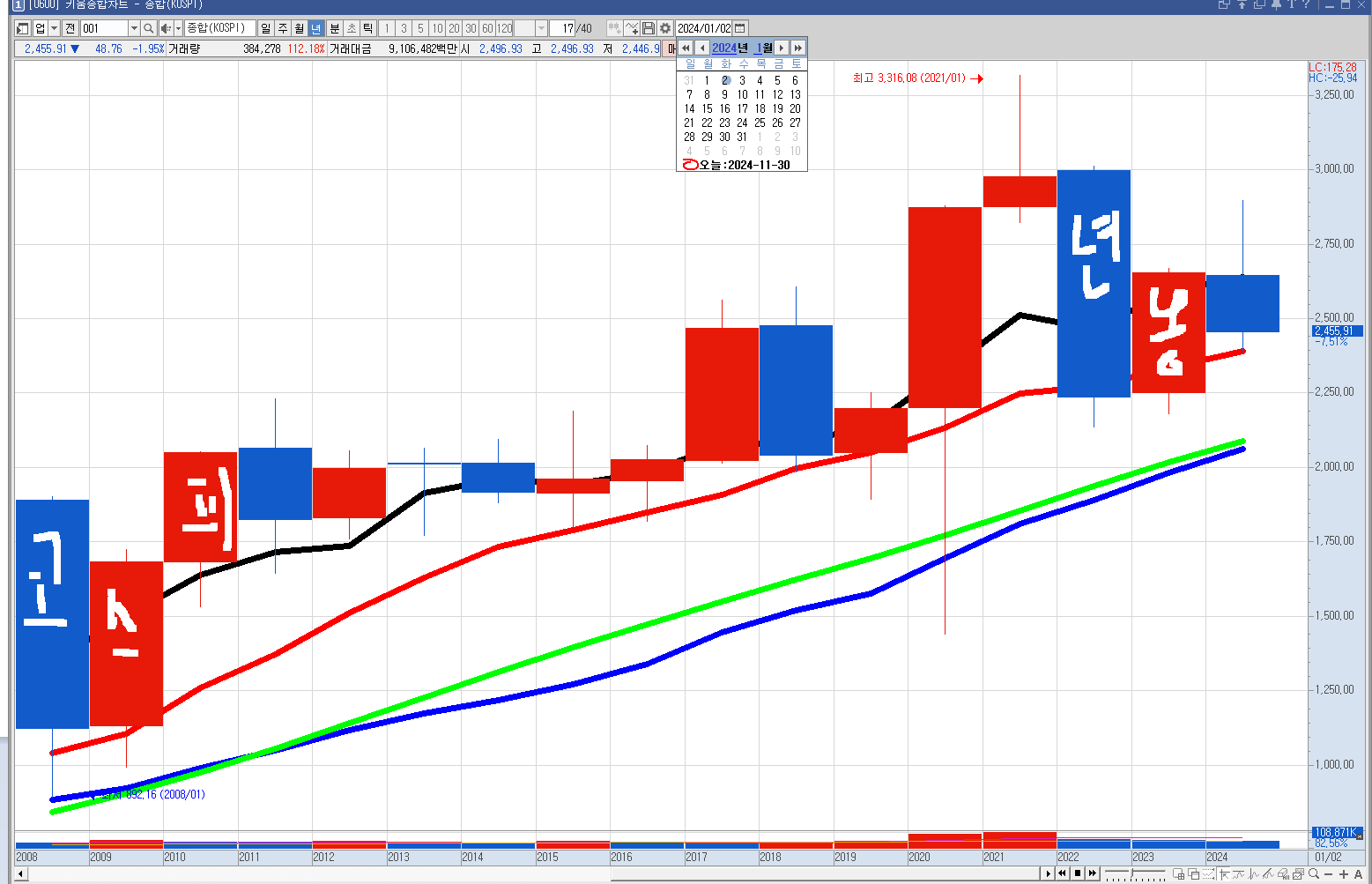Click the stop button in the bottom controls
The height and width of the screenshot is (884, 1372).
coord(1078,873)
